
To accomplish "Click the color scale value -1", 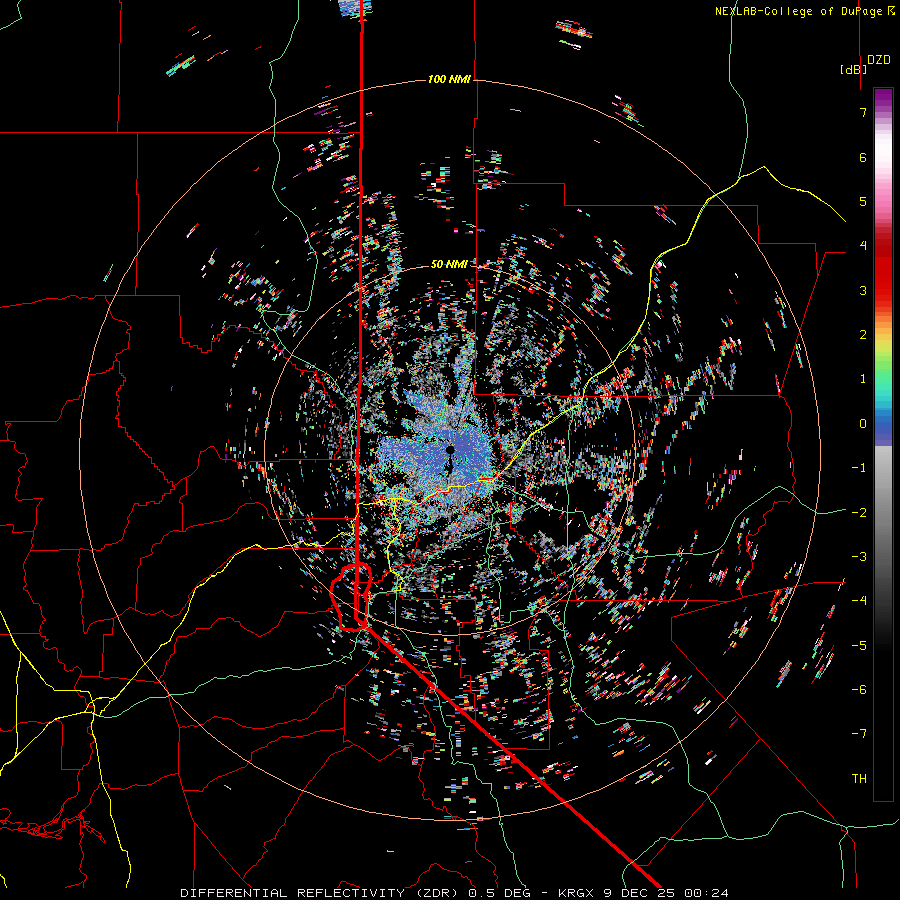I will click(x=859, y=468).
